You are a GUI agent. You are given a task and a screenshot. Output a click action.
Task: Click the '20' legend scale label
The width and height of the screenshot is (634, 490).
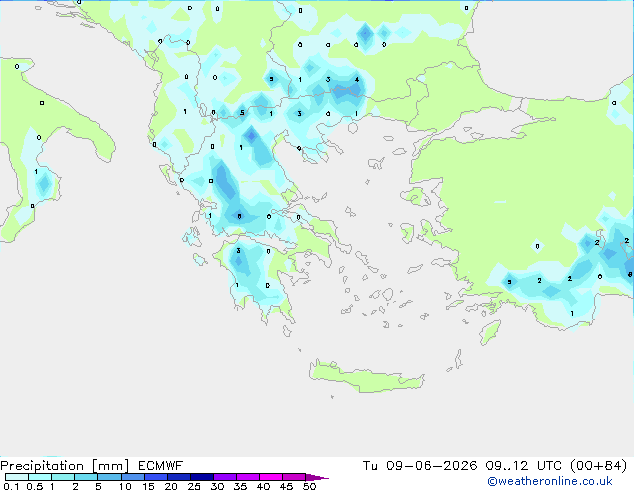click(x=171, y=486)
